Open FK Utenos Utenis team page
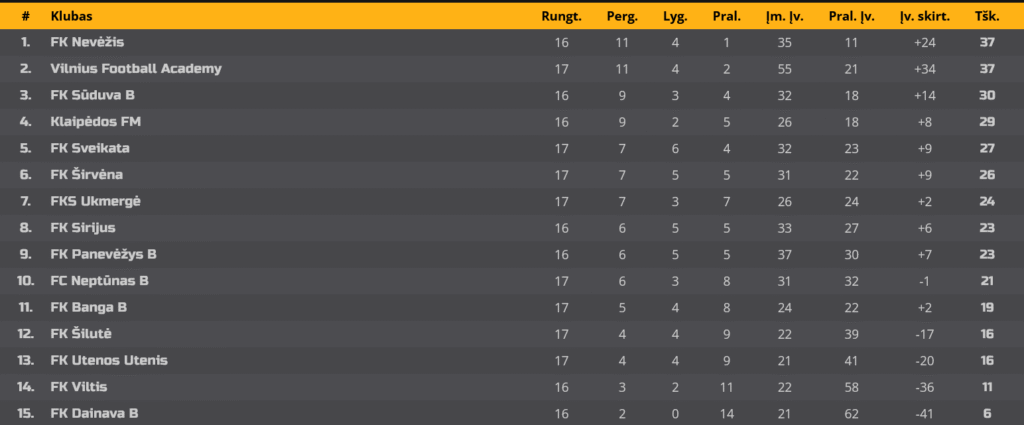 [x=108, y=360]
